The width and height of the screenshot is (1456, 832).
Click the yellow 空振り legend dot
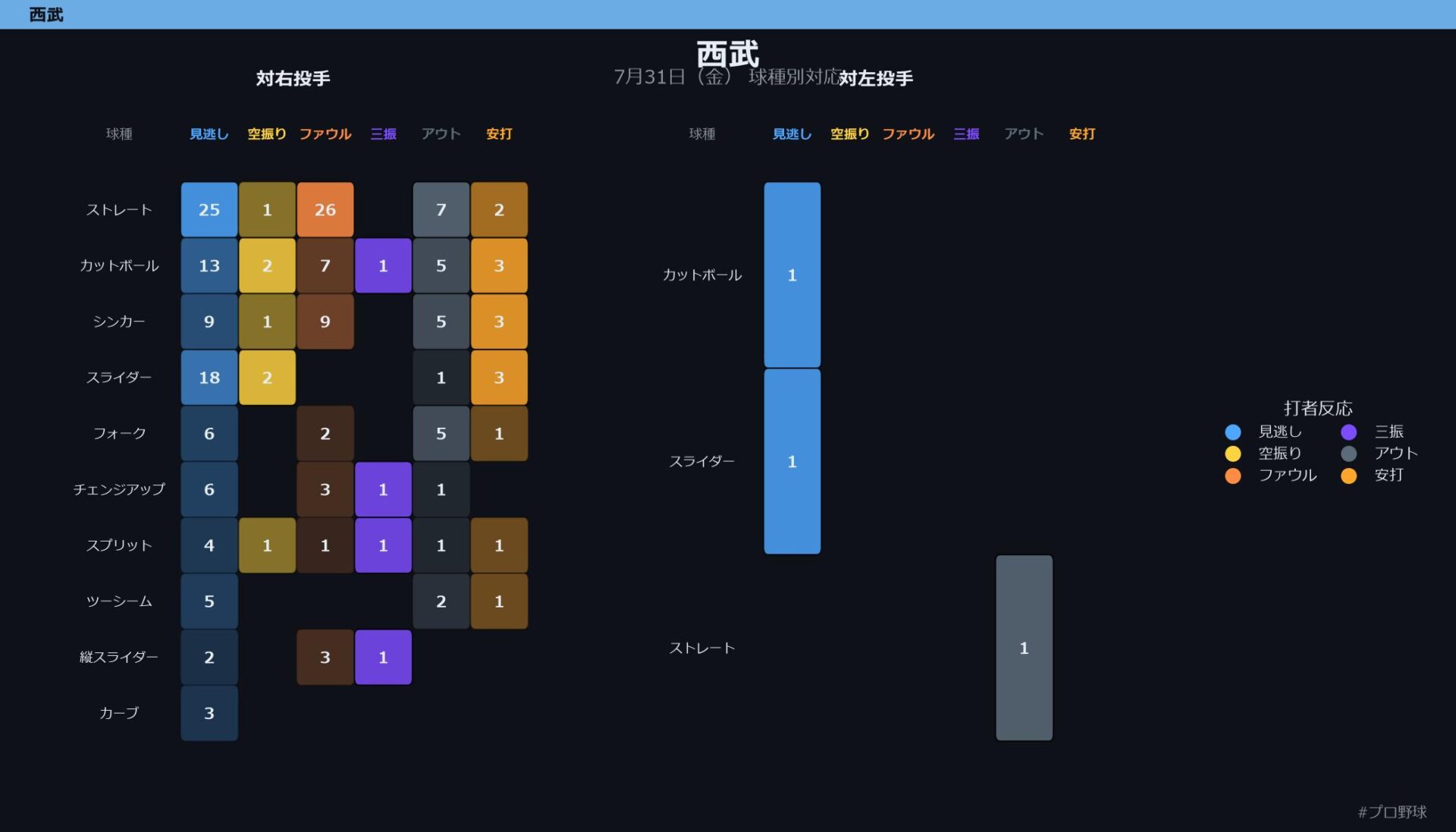[1232, 454]
